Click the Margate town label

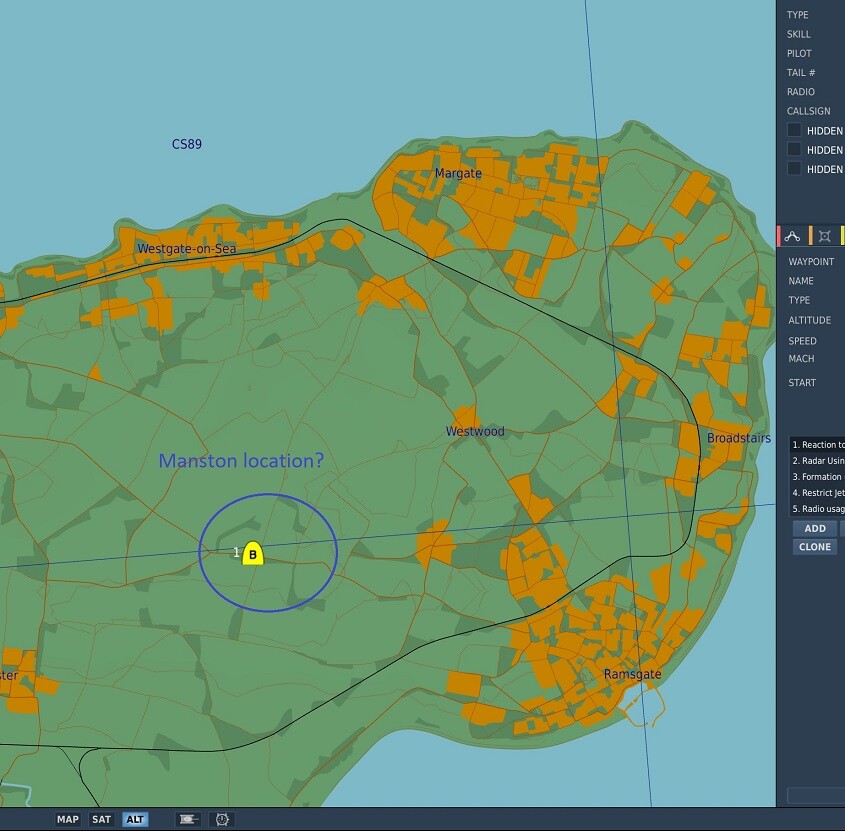(x=458, y=174)
